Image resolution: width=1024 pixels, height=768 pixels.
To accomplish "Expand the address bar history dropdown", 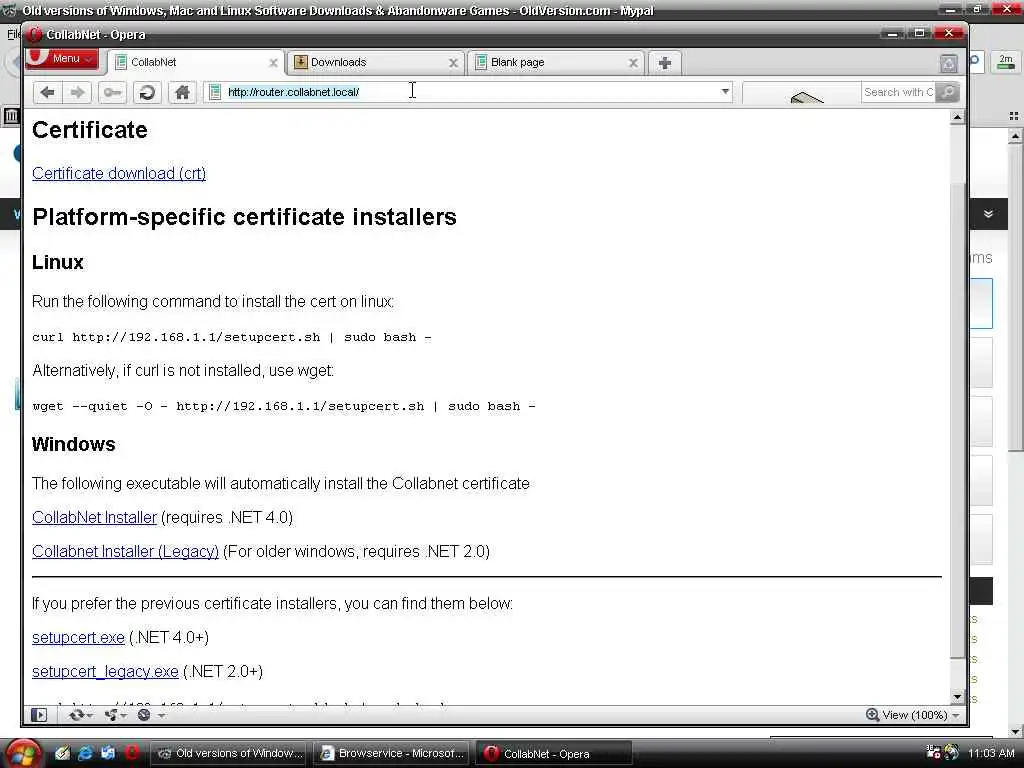I will pos(725,91).
